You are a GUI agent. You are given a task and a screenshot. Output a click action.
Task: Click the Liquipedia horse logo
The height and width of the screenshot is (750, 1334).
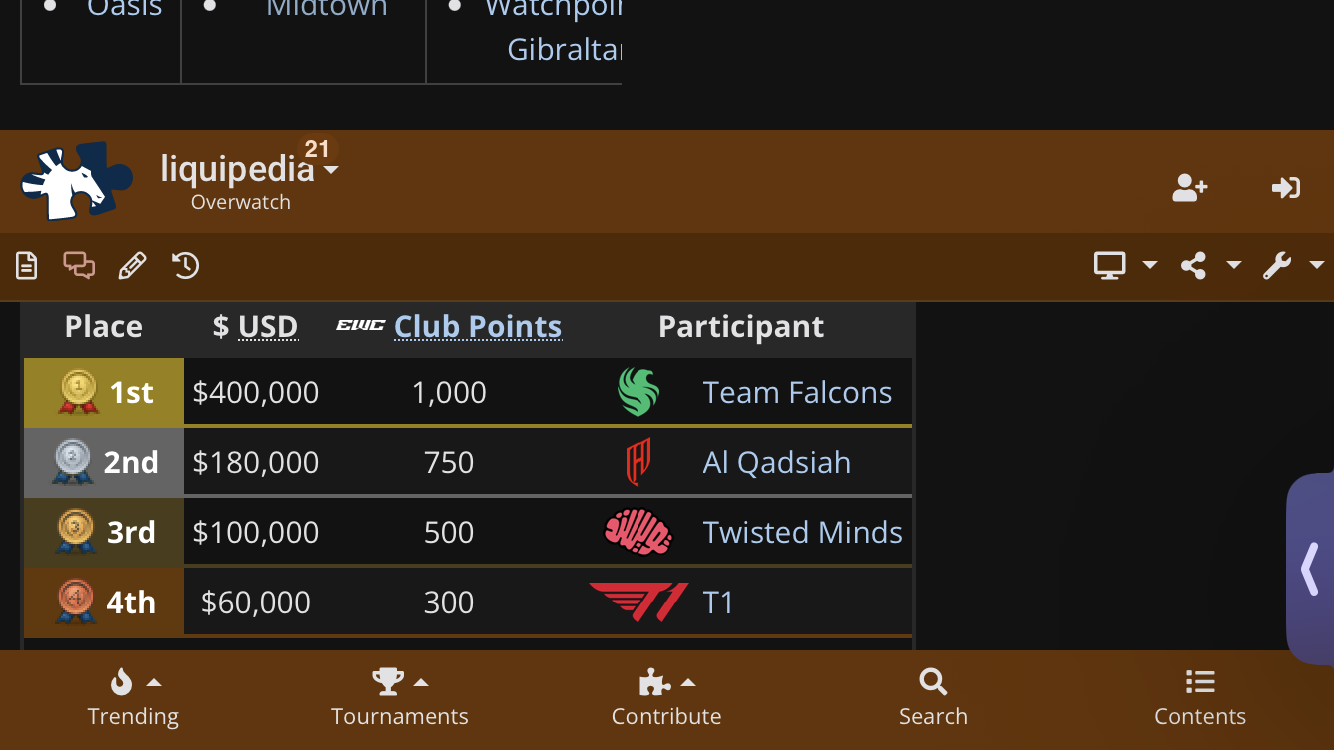[76, 181]
